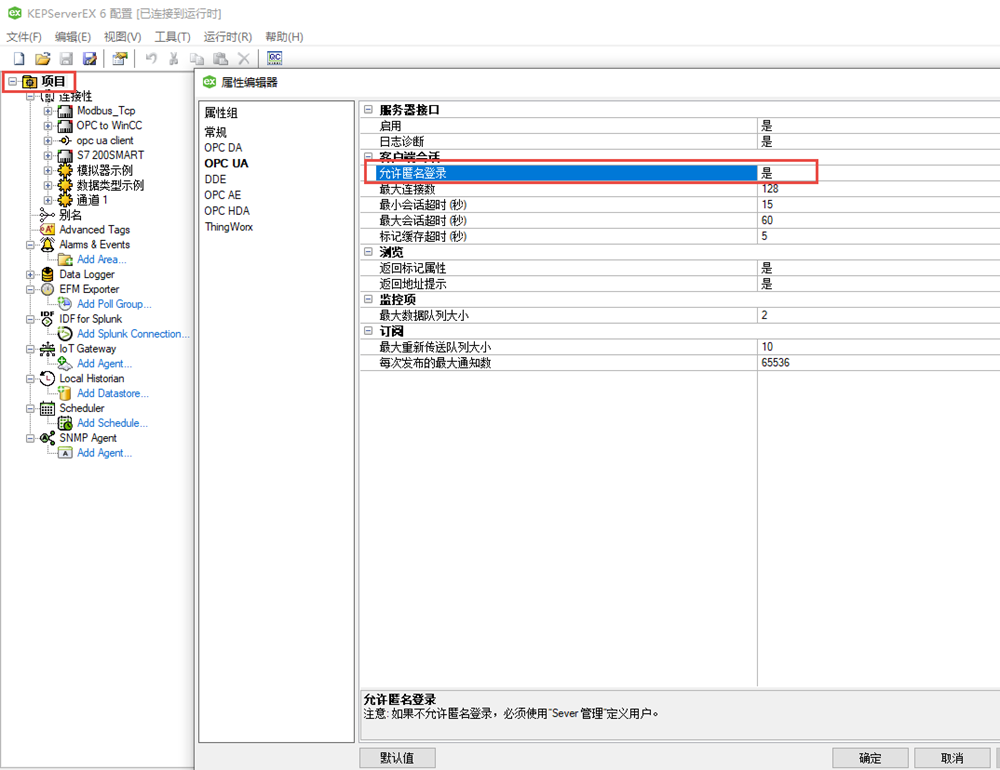Click the Add Area... link
1000x770 pixels.
click(x=101, y=259)
